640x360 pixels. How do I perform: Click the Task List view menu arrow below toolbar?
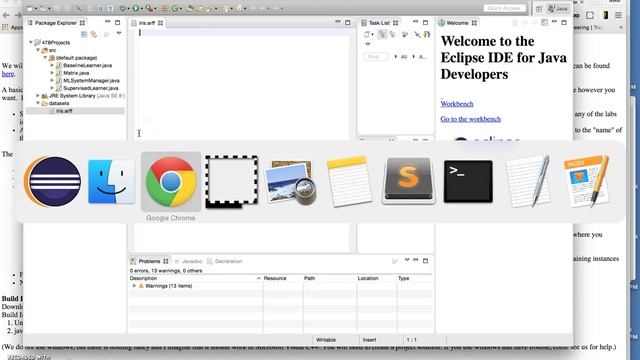coord(368,44)
